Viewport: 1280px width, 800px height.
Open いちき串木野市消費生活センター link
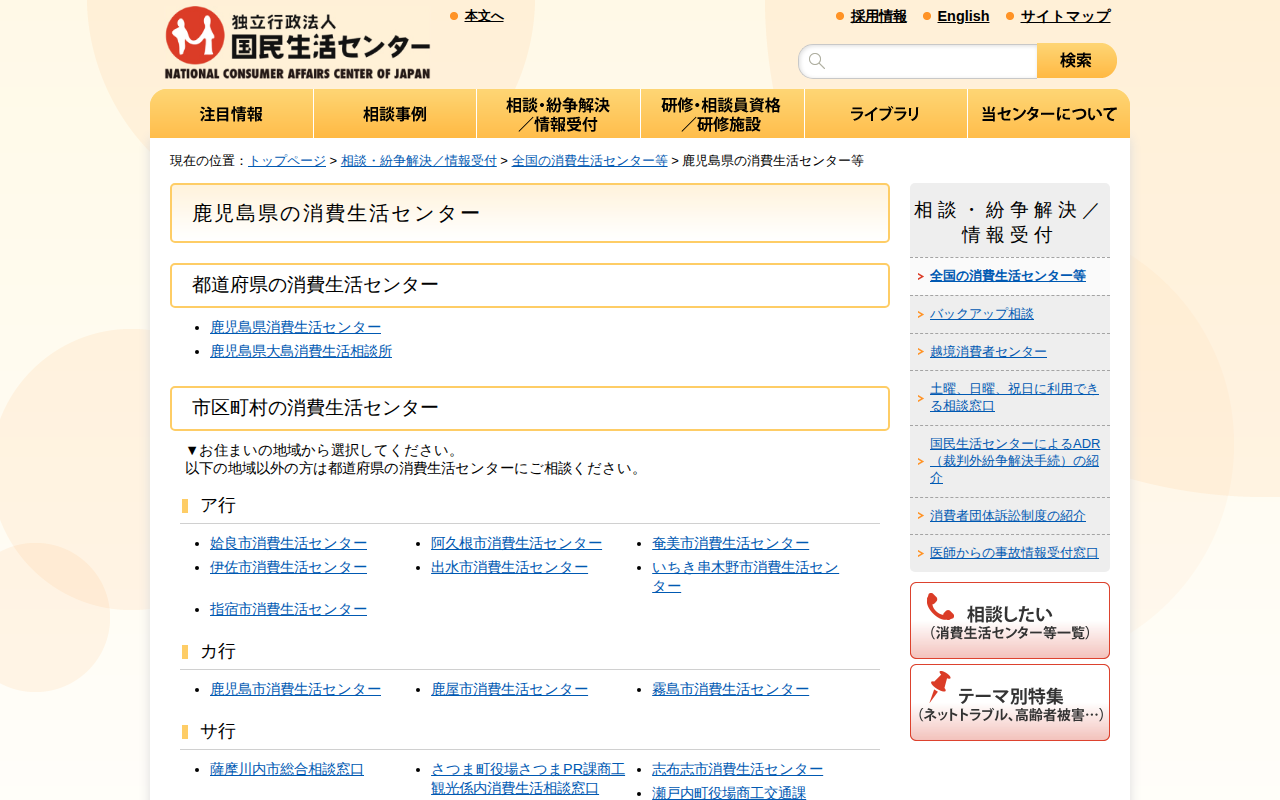pos(746,577)
